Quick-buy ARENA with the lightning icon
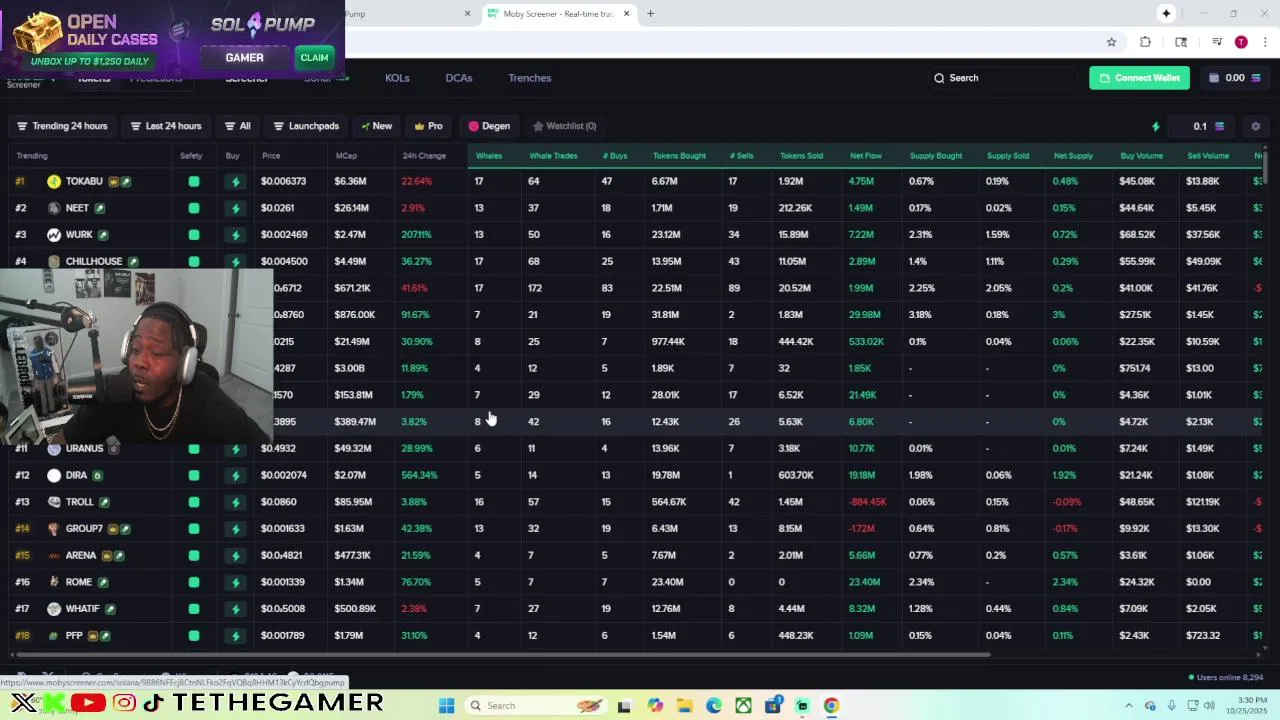1280x720 pixels. point(235,556)
